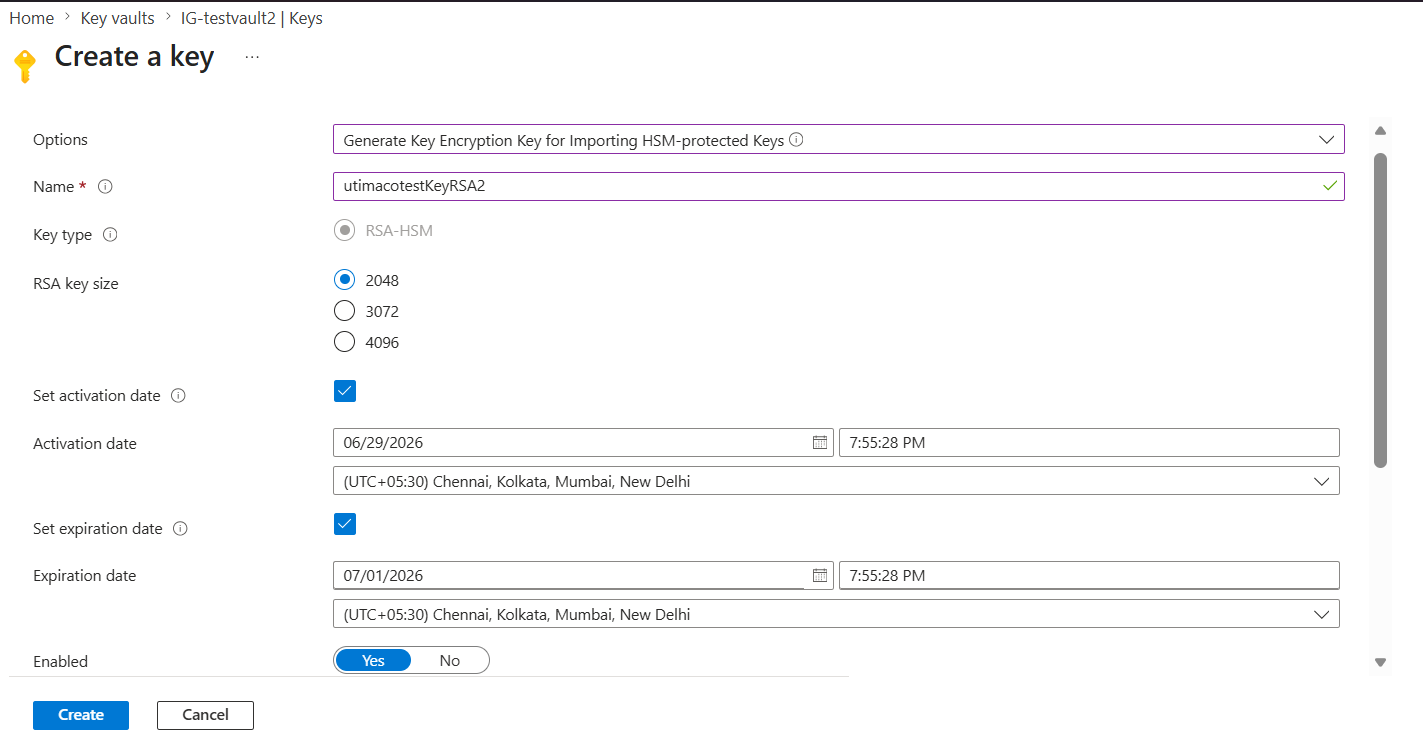
Task: Click the scroll up arrow of the form
Action: tap(1380, 131)
